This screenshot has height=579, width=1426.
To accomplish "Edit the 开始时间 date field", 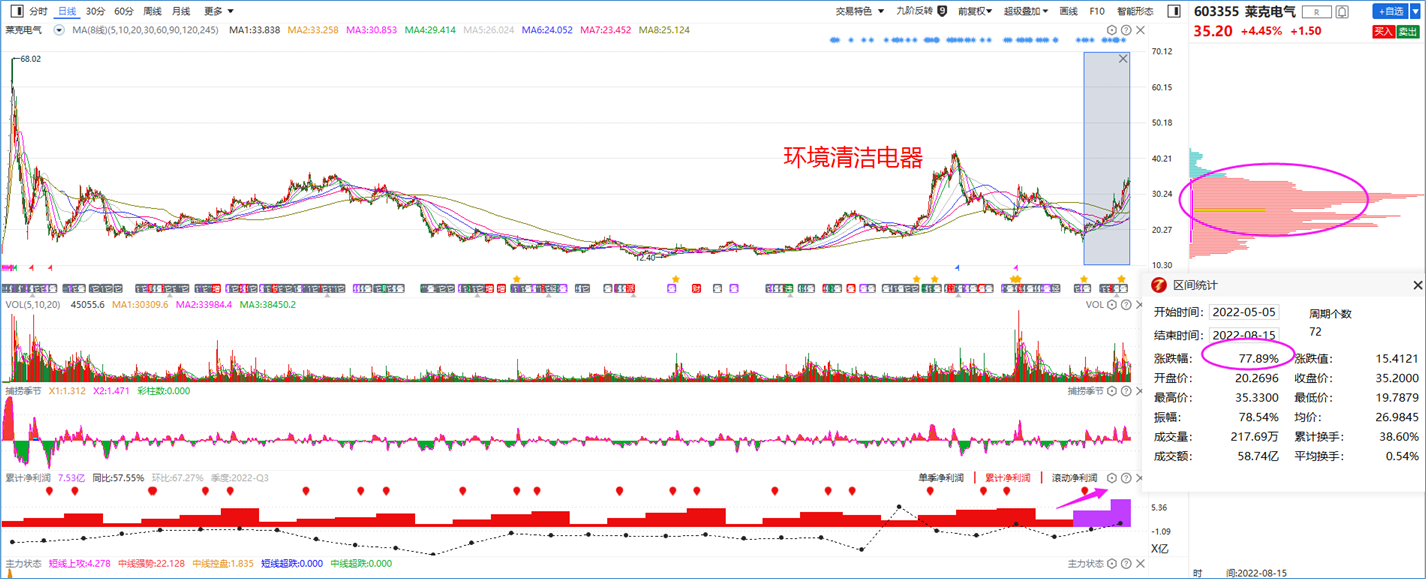I will 1244,312.
